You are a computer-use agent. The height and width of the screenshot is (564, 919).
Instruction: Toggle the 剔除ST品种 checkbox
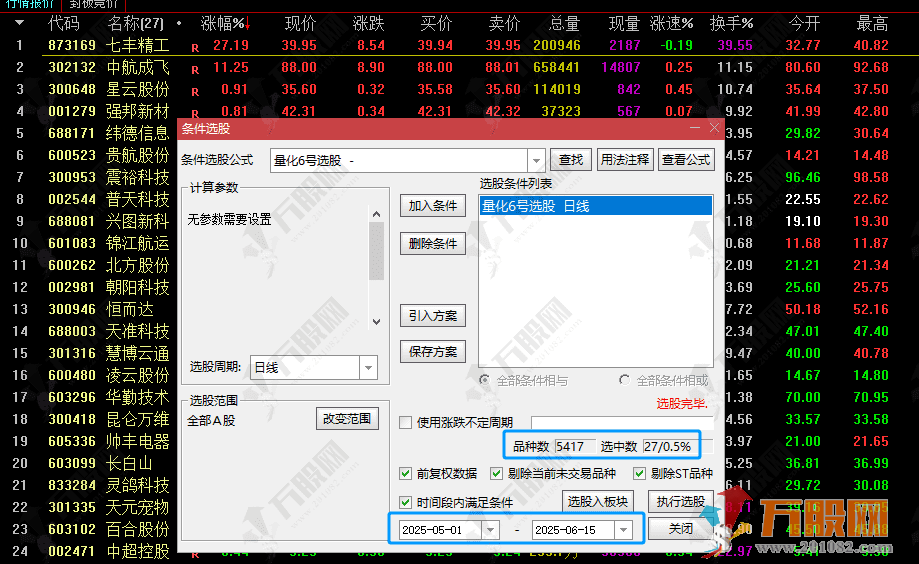pyautogui.click(x=639, y=473)
